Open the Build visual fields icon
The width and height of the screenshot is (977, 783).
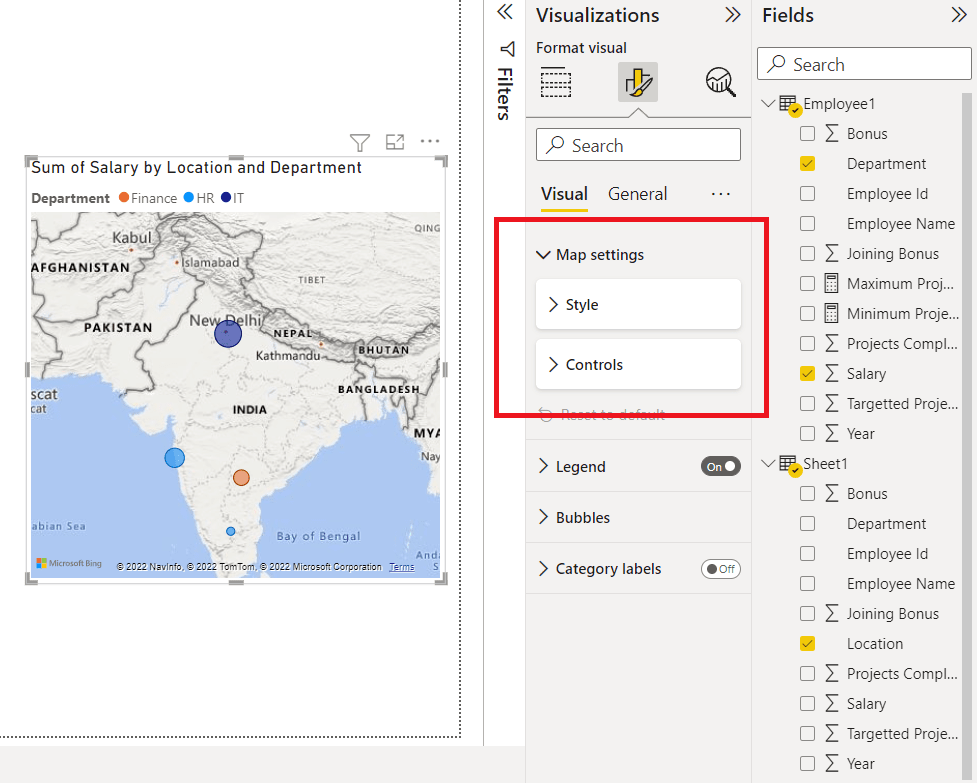click(555, 82)
